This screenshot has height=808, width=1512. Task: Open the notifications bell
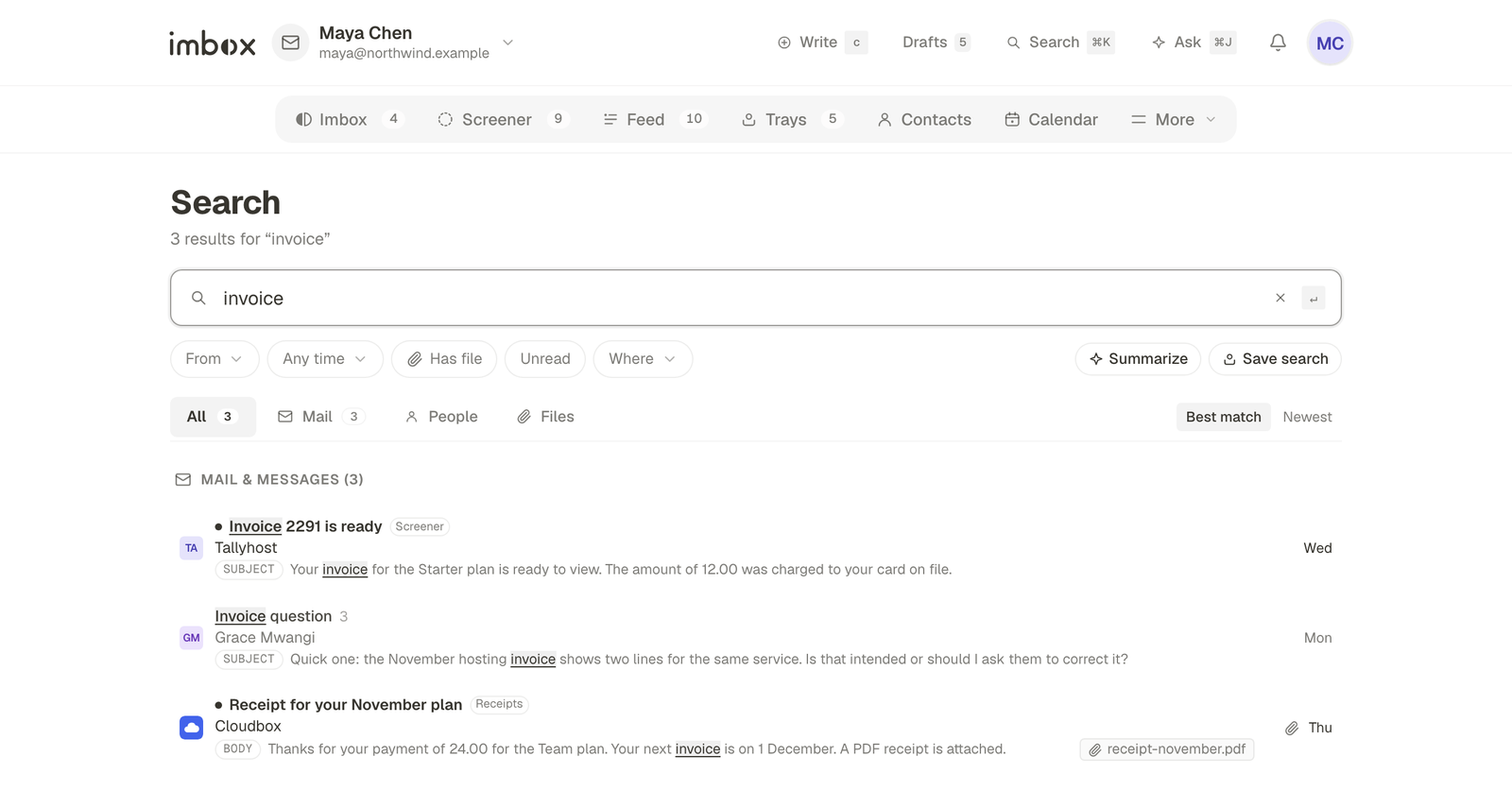1278,43
